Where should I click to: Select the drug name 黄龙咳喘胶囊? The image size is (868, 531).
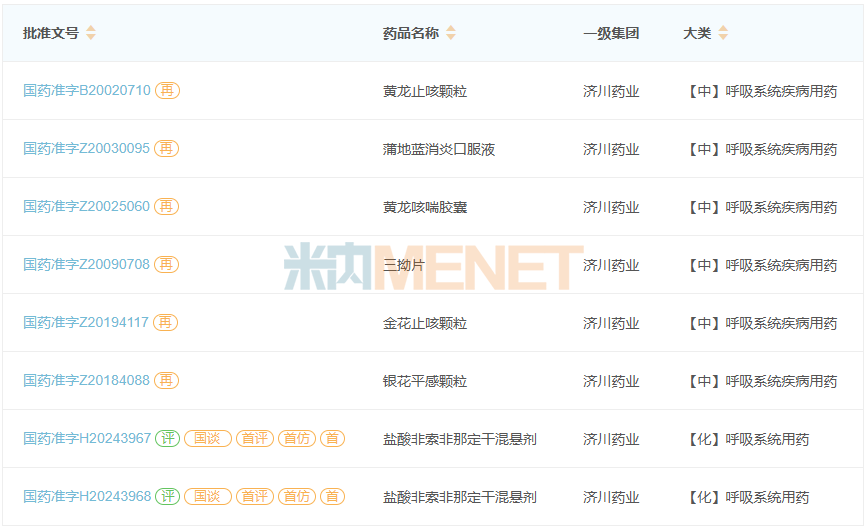[425, 208]
